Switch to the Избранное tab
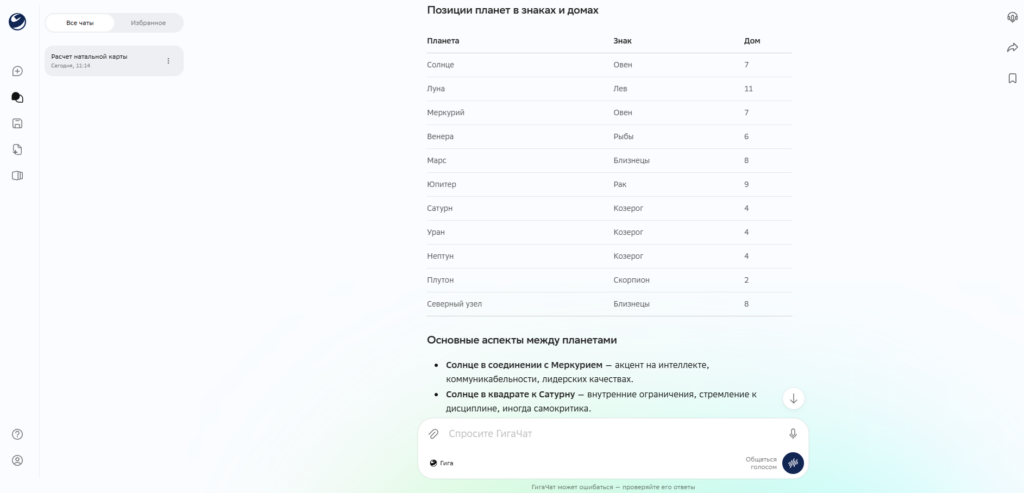 [148, 23]
